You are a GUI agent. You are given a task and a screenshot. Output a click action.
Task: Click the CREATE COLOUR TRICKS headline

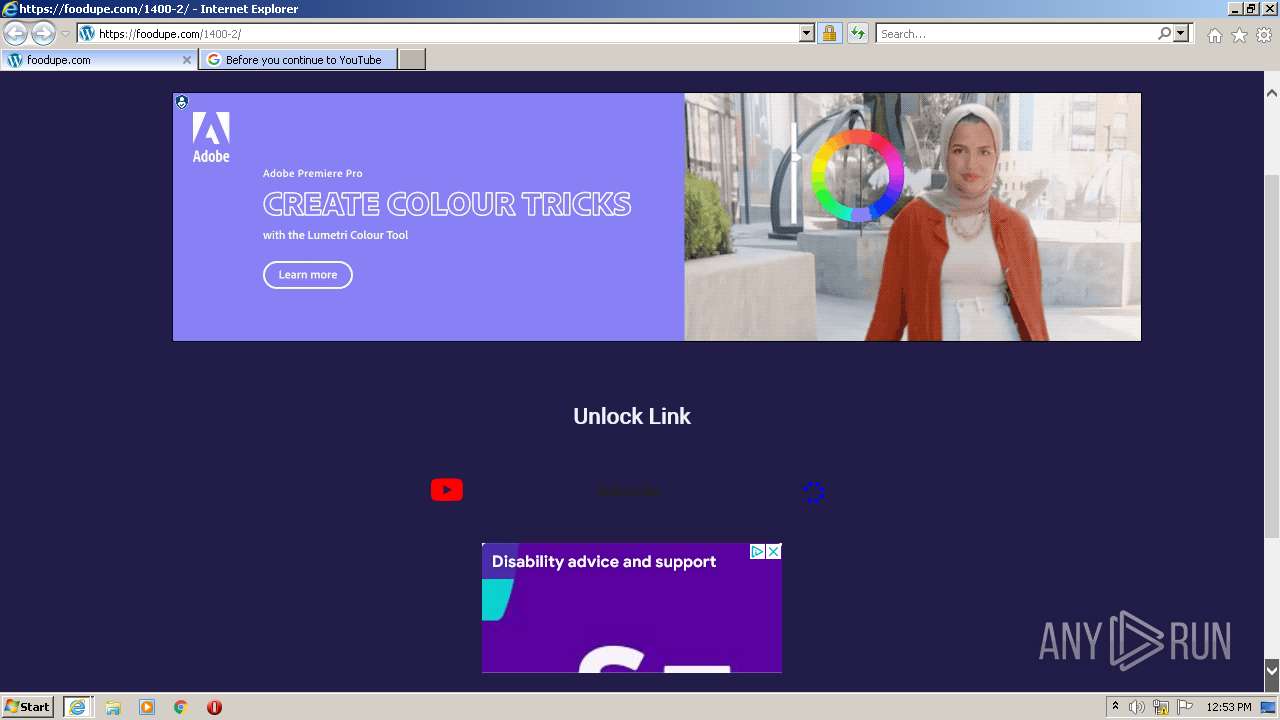[447, 204]
